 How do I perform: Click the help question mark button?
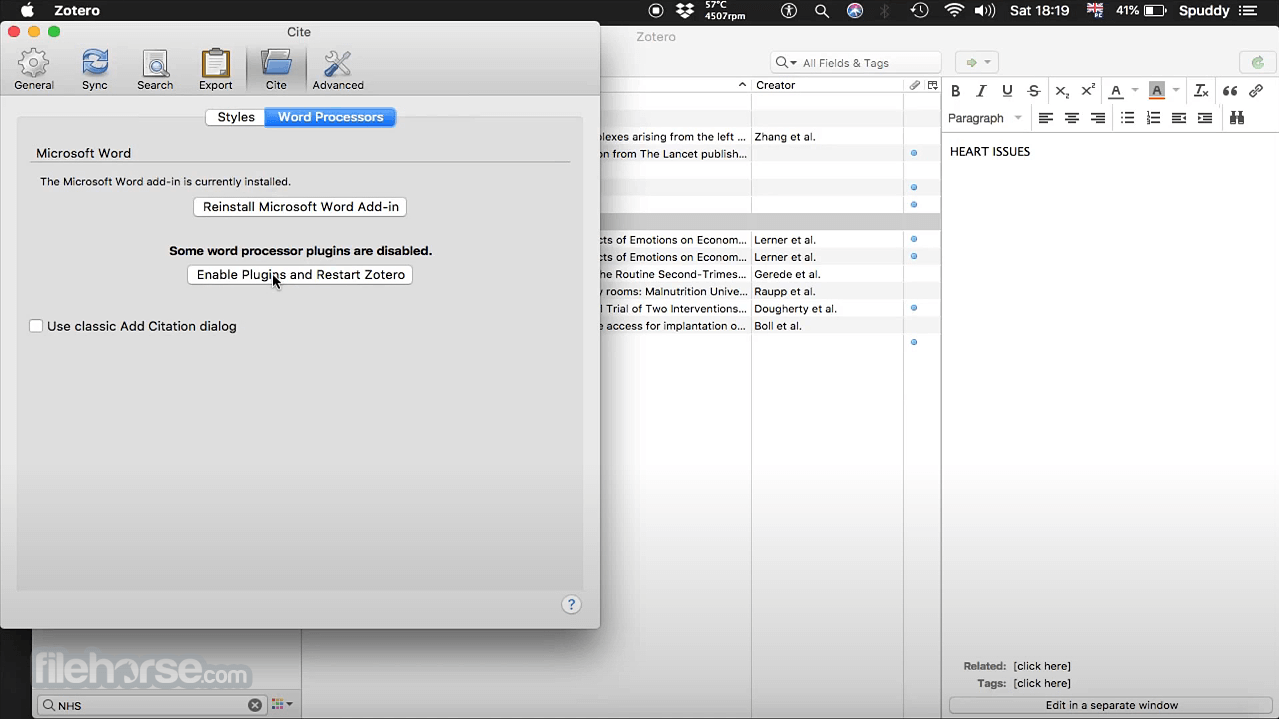571,604
